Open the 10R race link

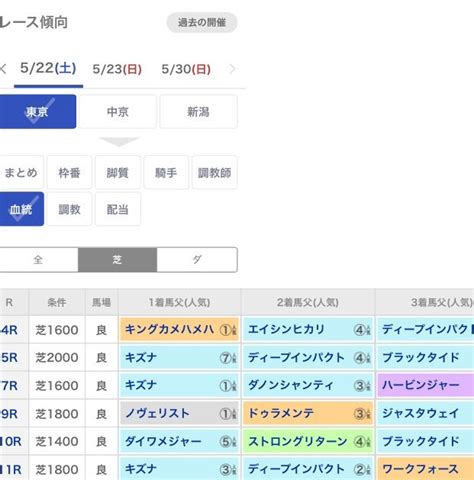pos(11,442)
